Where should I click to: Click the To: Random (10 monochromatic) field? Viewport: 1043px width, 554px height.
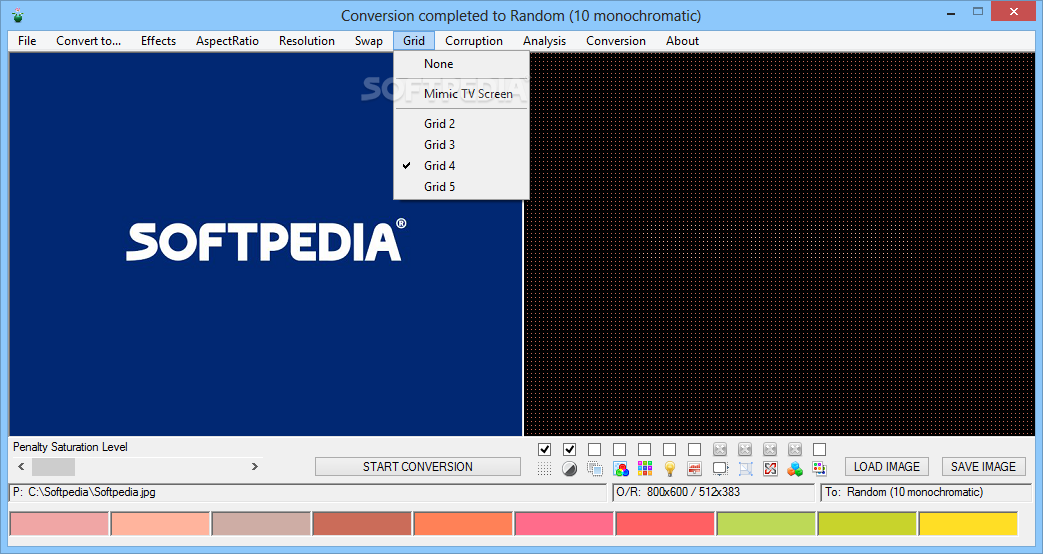coord(927,493)
